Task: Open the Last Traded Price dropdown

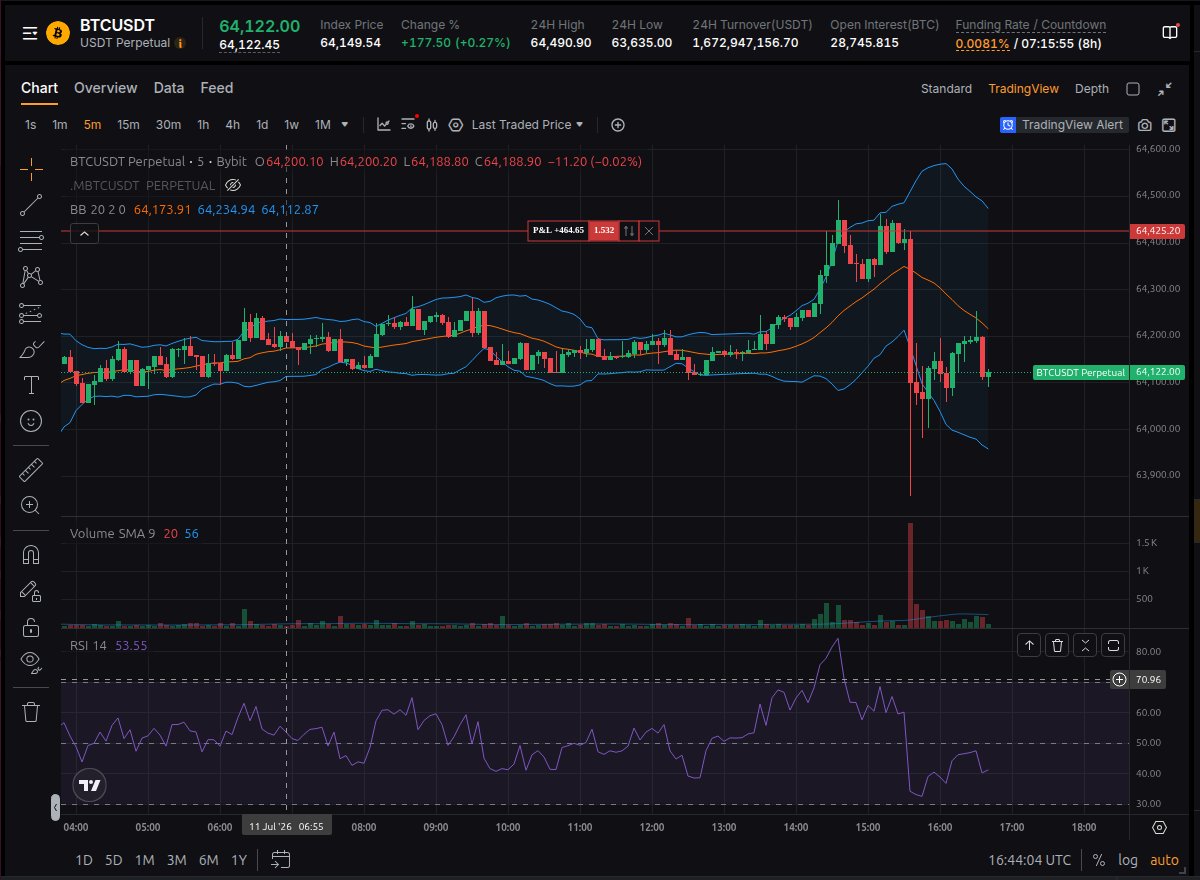Action: click(528, 125)
